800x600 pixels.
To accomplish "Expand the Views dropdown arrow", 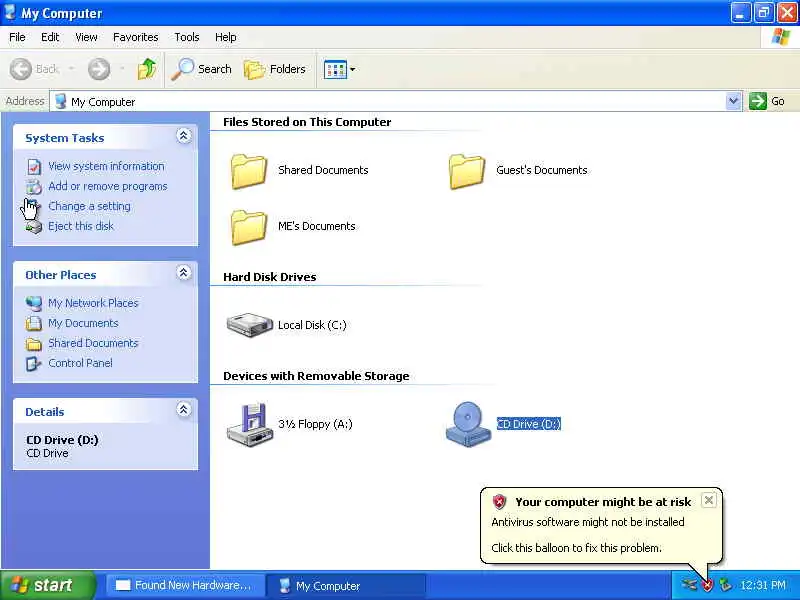I will (x=353, y=69).
